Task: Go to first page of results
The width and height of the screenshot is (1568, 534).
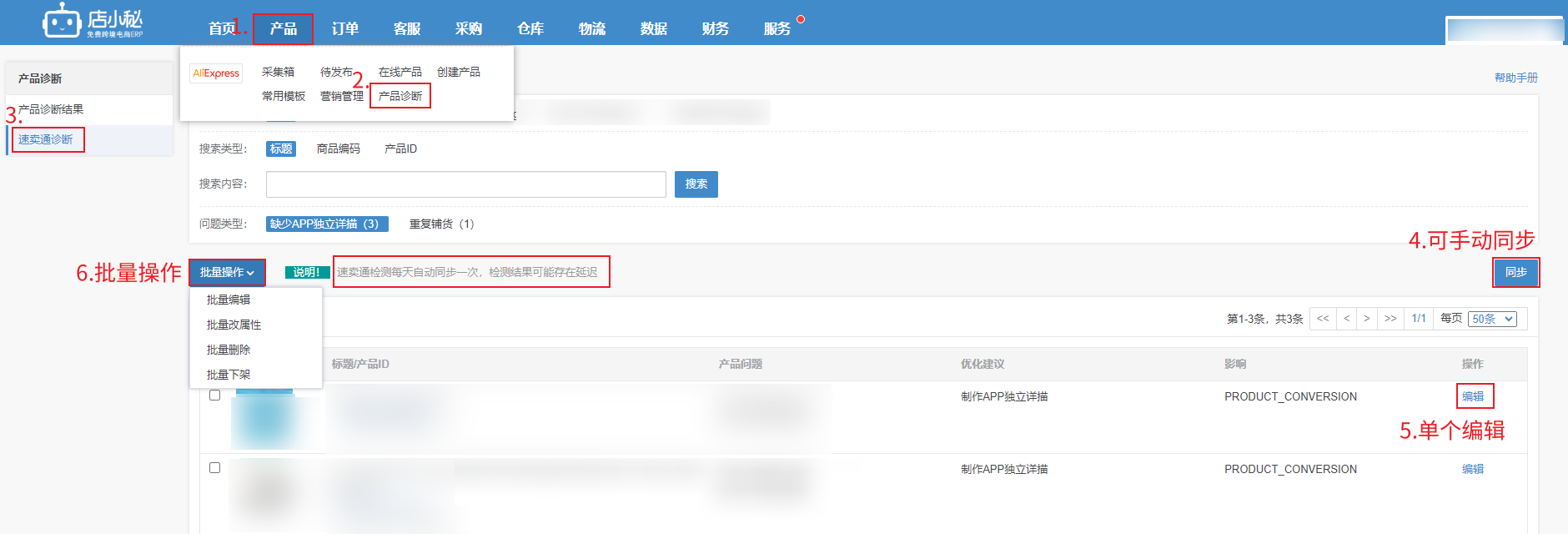Action: (1323, 319)
